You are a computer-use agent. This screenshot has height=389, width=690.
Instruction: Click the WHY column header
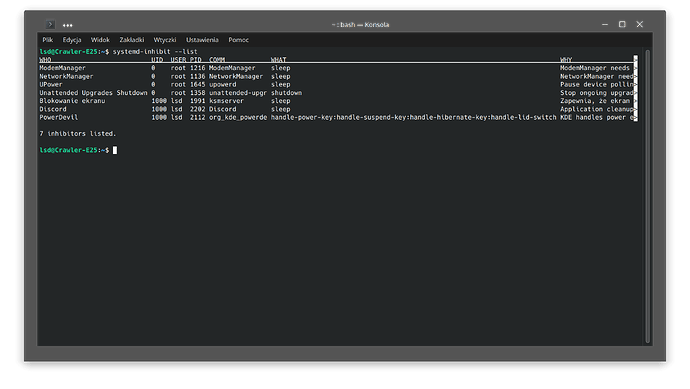coord(566,59)
